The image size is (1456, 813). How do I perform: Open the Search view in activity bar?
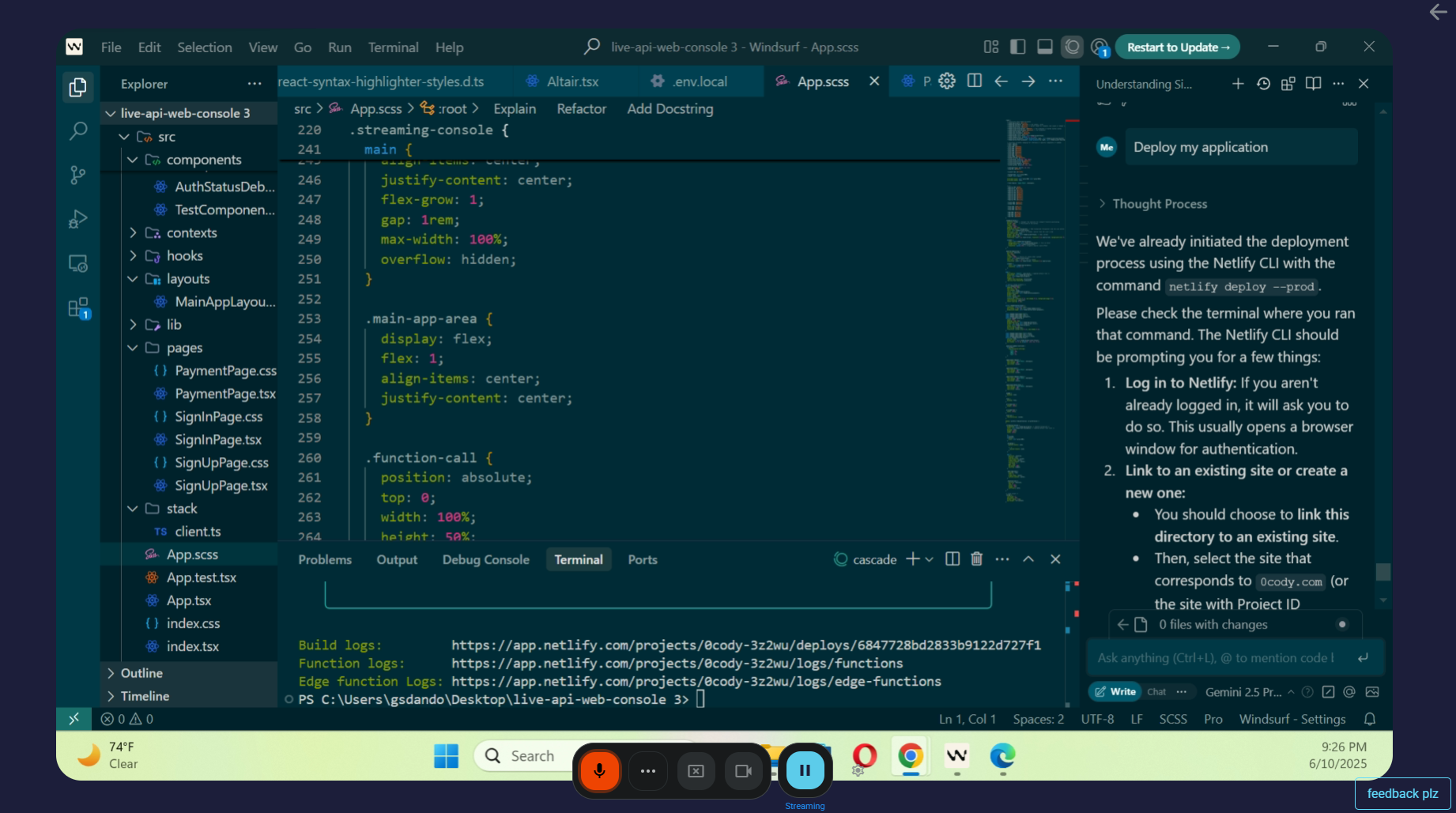77,130
